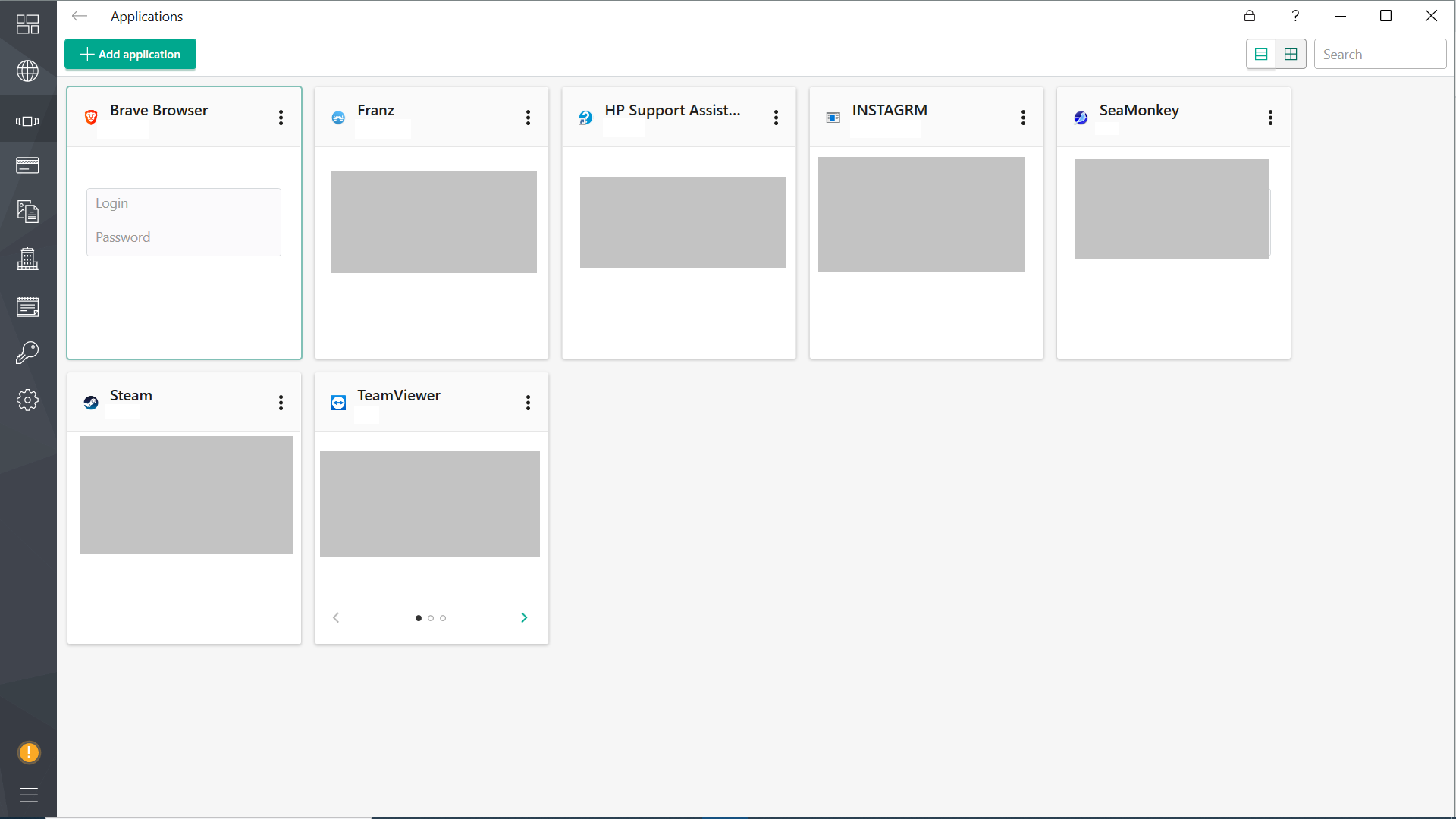Image resolution: width=1456 pixels, height=819 pixels.
Task: Select third pagination dot on TeamViewer card
Action: click(443, 618)
